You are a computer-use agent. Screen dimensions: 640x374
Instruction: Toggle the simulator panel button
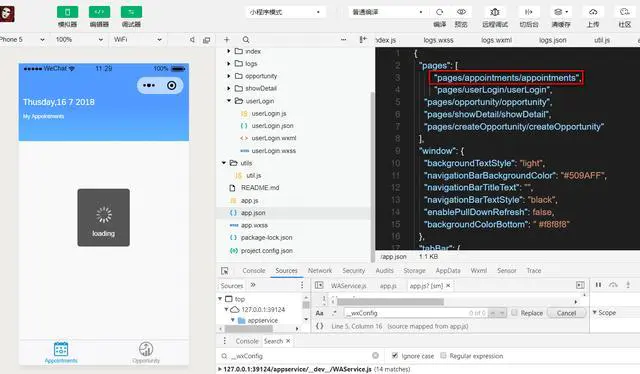(x=67, y=12)
